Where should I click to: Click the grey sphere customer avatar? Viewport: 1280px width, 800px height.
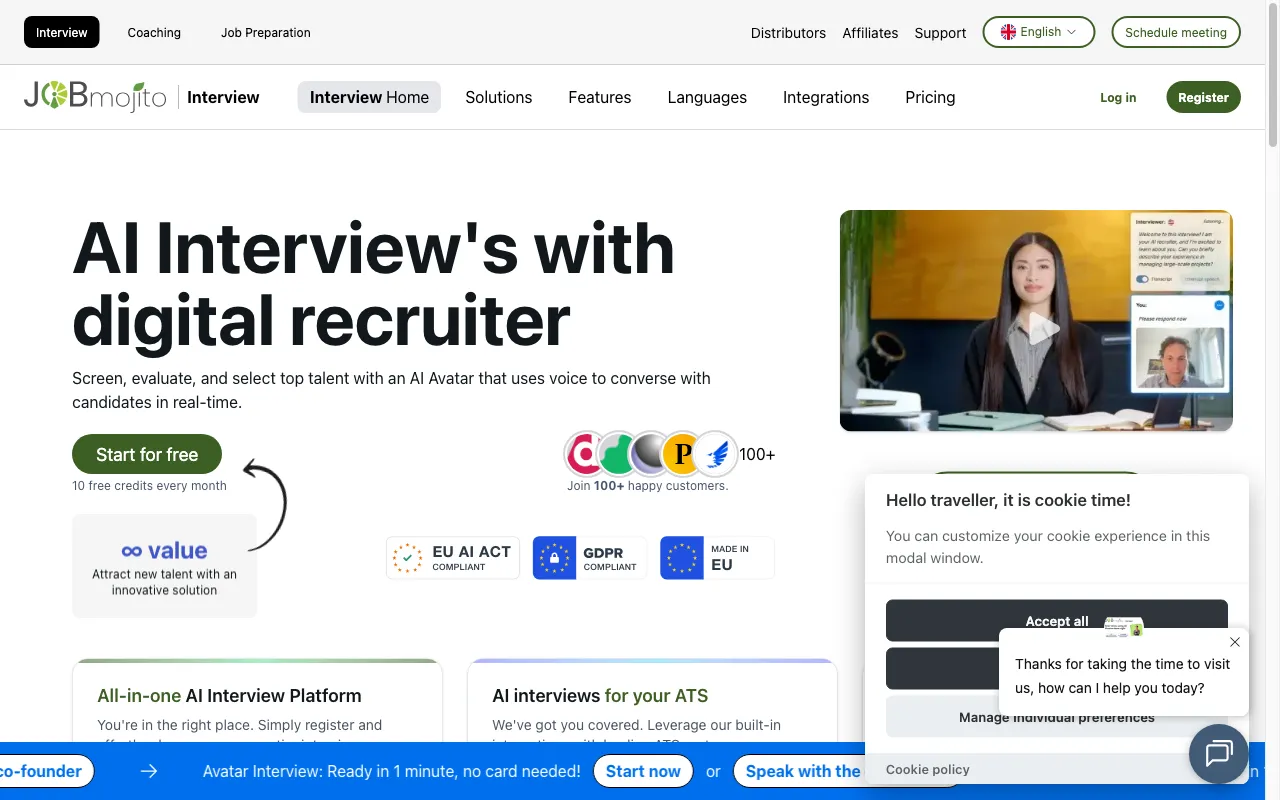pyautogui.click(x=650, y=454)
